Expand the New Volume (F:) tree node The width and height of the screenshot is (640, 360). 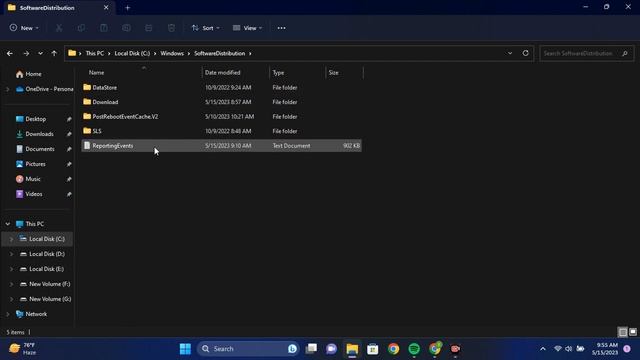coord(11,284)
